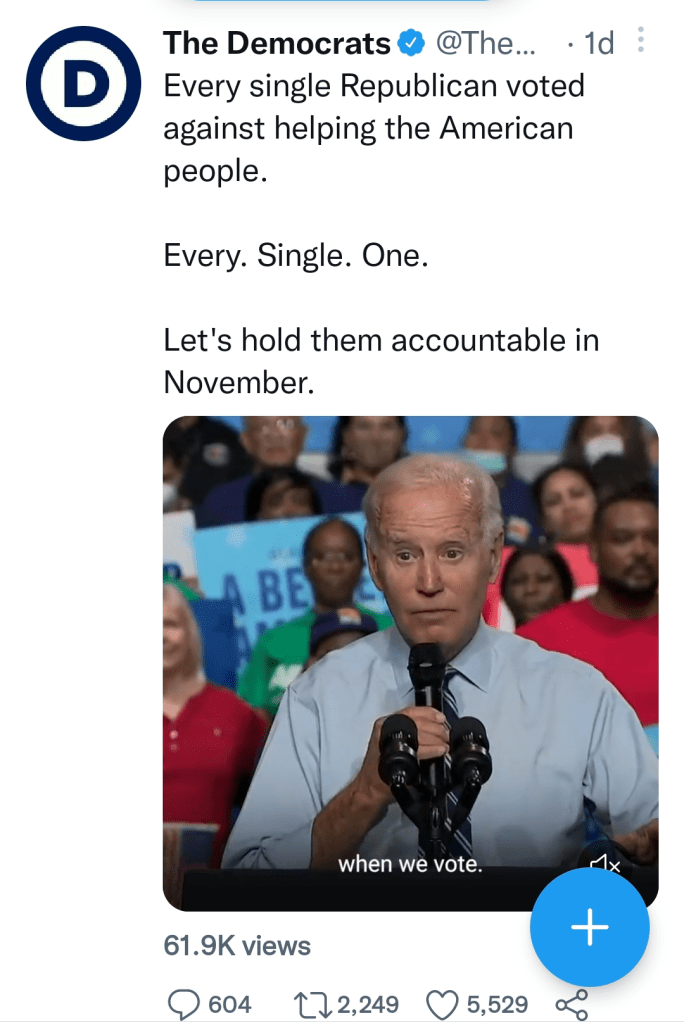Like the tweet with the heart icon
684x1023 pixels.
tap(441, 1003)
